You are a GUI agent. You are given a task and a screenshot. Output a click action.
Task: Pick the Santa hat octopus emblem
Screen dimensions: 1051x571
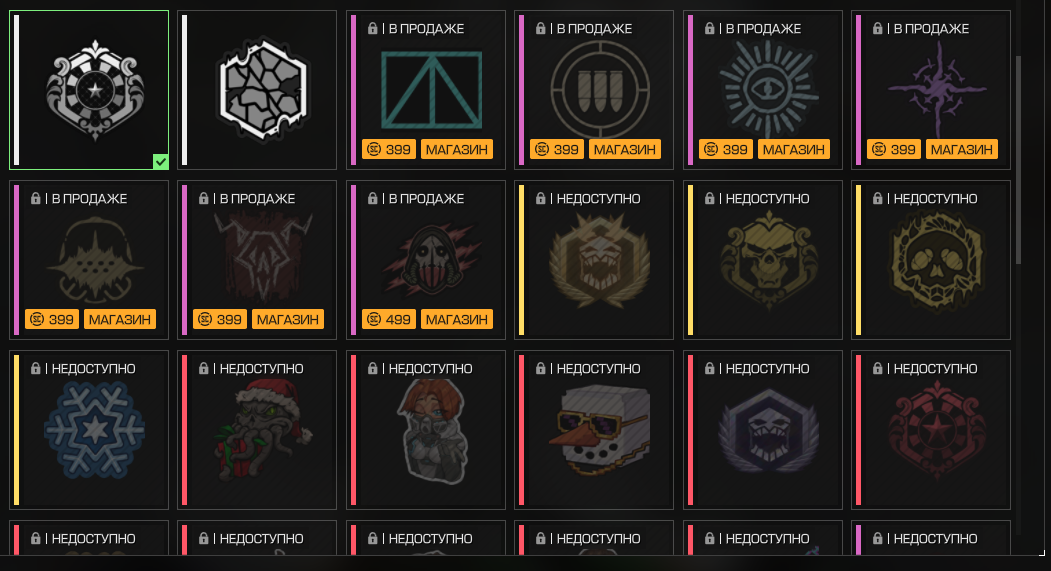click(257, 430)
